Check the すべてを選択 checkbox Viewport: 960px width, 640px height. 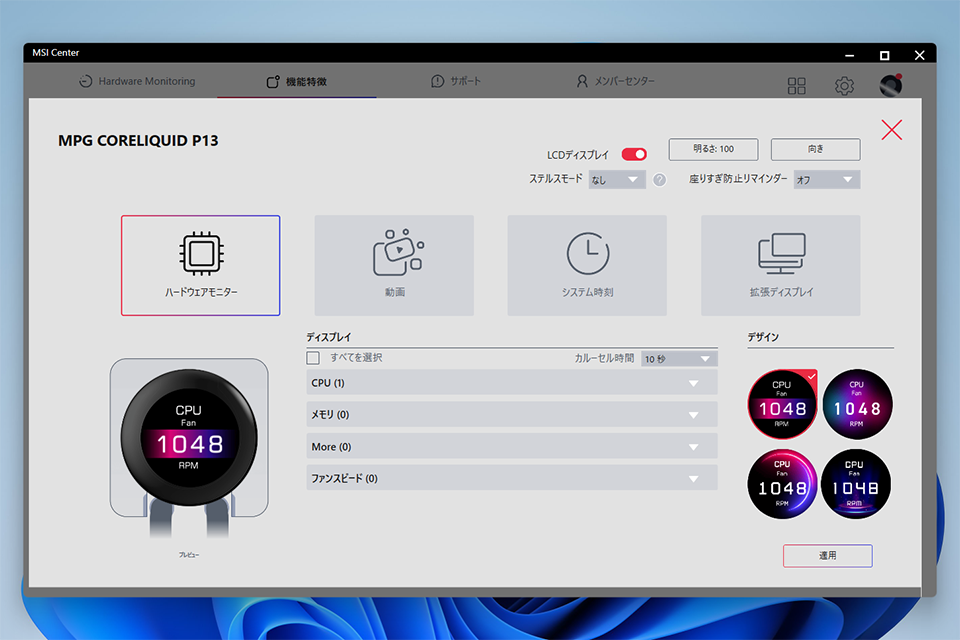click(x=313, y=358)
